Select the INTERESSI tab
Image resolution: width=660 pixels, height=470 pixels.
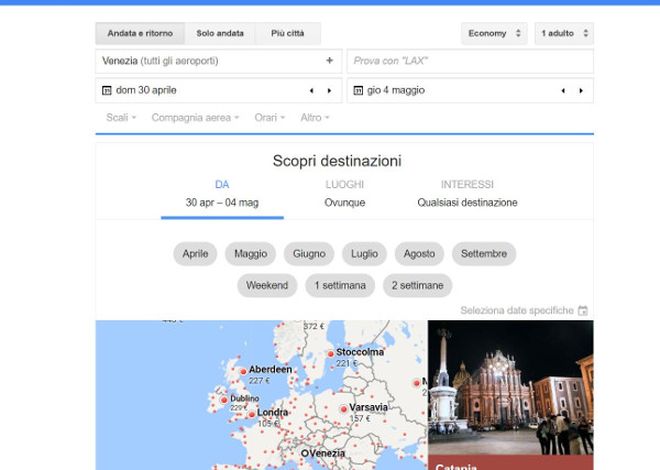tap(467, 194)
